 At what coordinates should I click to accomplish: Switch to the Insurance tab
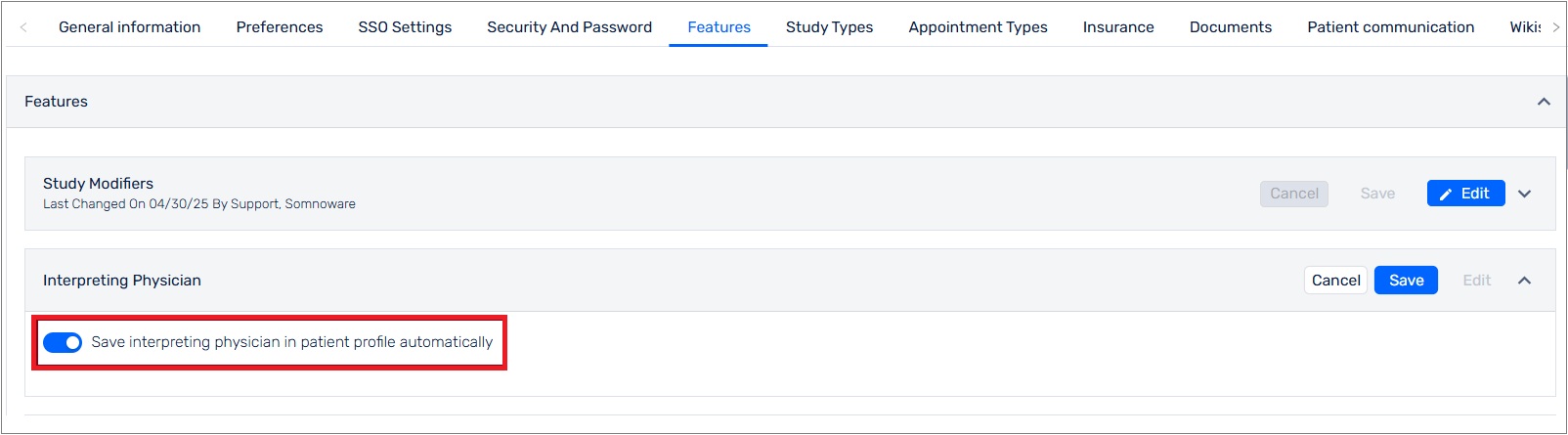(x=1118, y=27)
